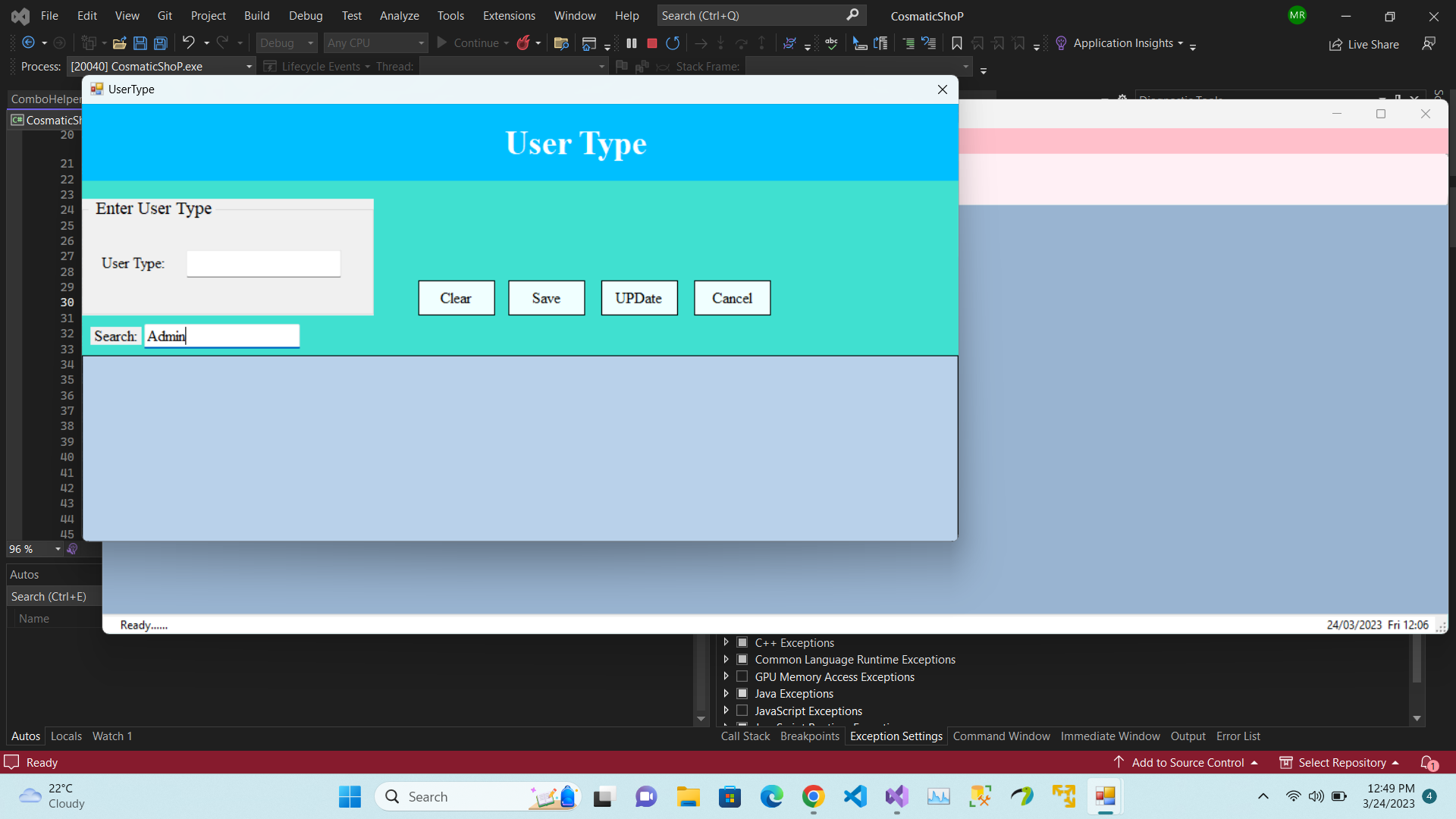Open Windows Start menu icon
Viewport: 1456px width, 819px height.
click(350, 796)
